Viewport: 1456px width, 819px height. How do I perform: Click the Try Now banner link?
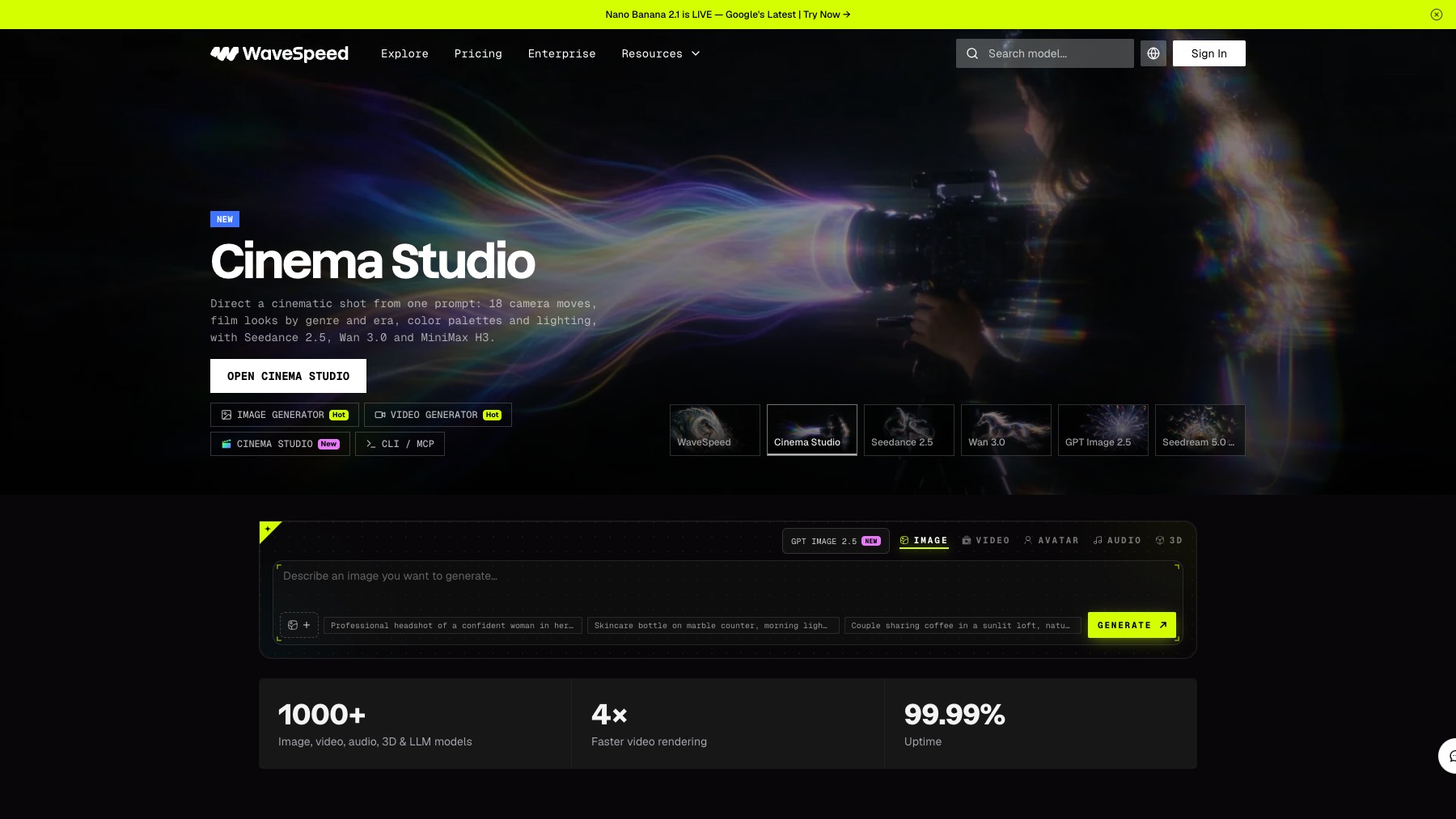click(827, 15)
